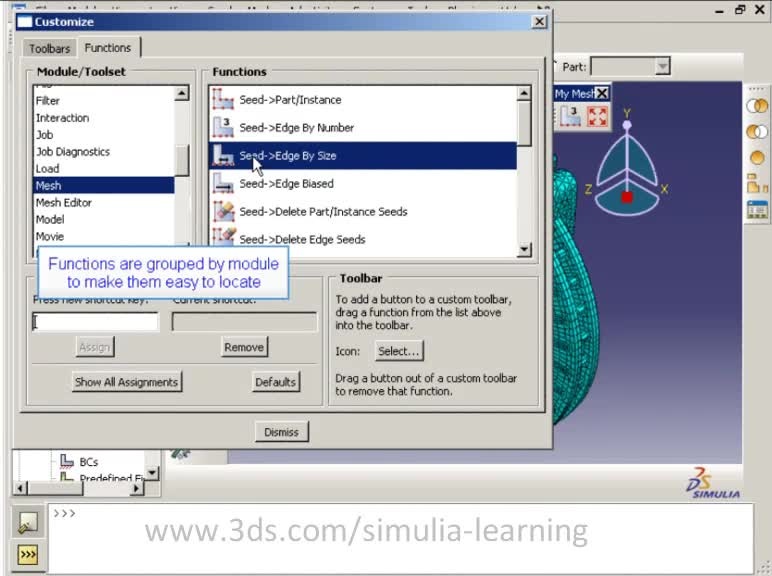Click orange blocks icon in right toolbar
772x576 pixels.
coord(757,183)
